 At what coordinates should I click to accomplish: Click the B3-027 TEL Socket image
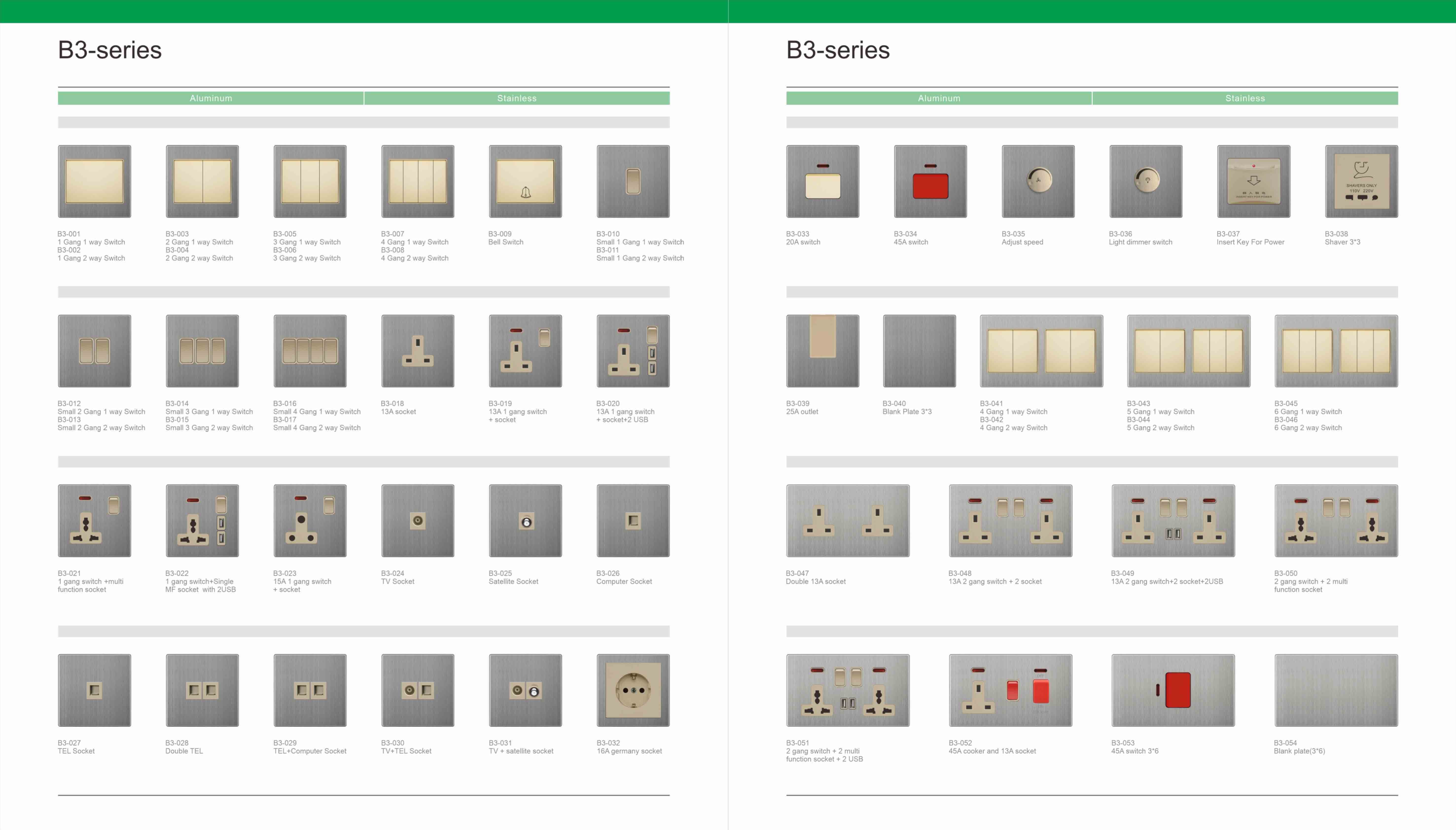(94, 690)
